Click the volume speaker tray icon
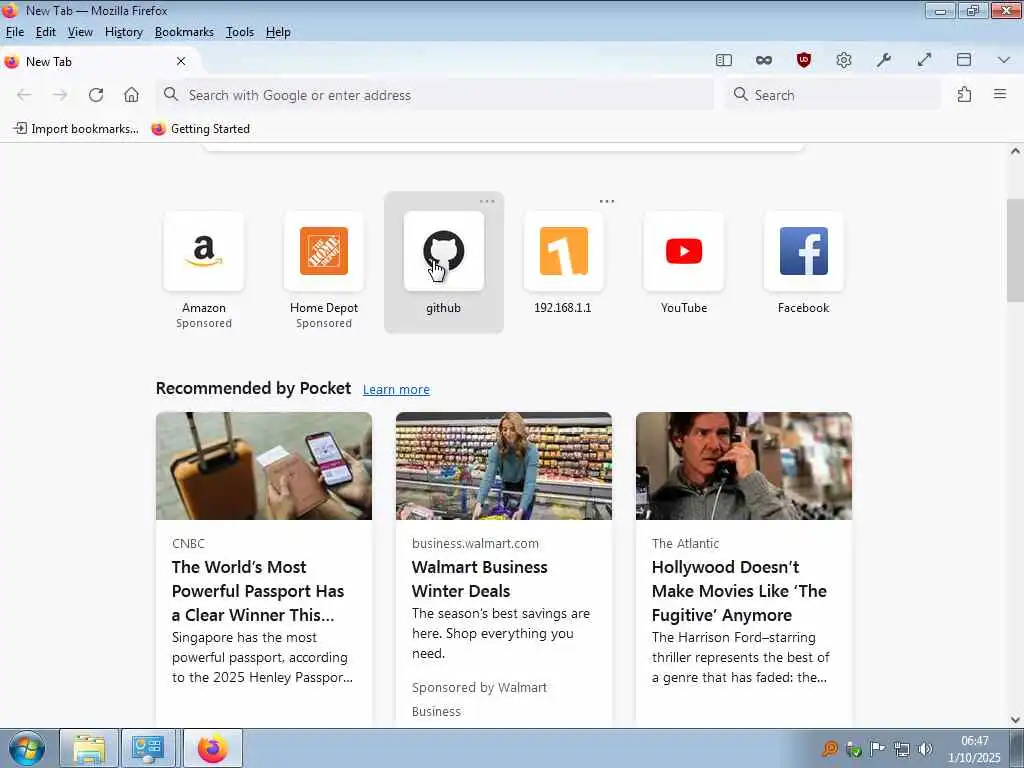 click(x=925, y=749)
